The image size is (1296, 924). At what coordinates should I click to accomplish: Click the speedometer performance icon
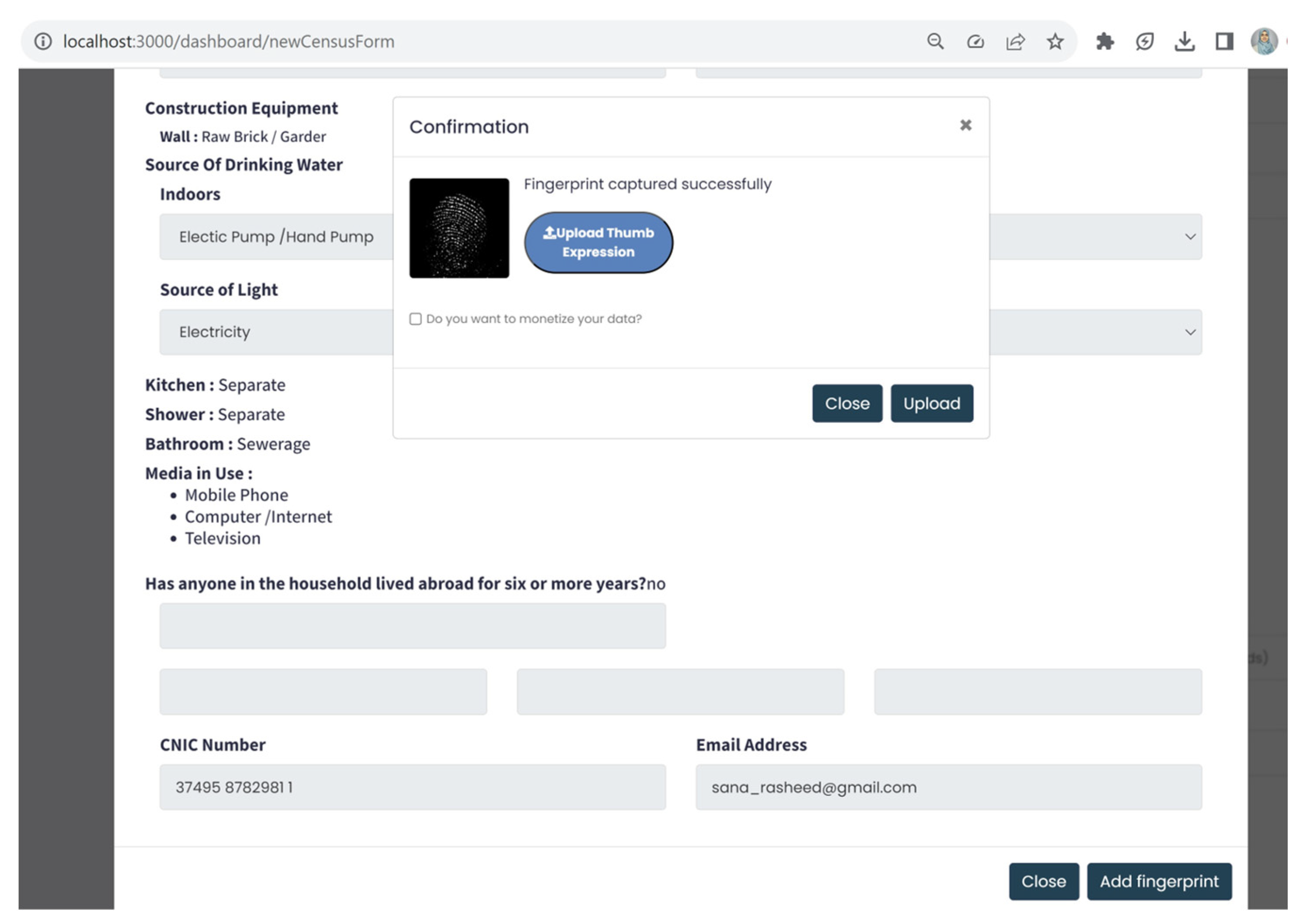pyautogui.click(x=975, y=42)
